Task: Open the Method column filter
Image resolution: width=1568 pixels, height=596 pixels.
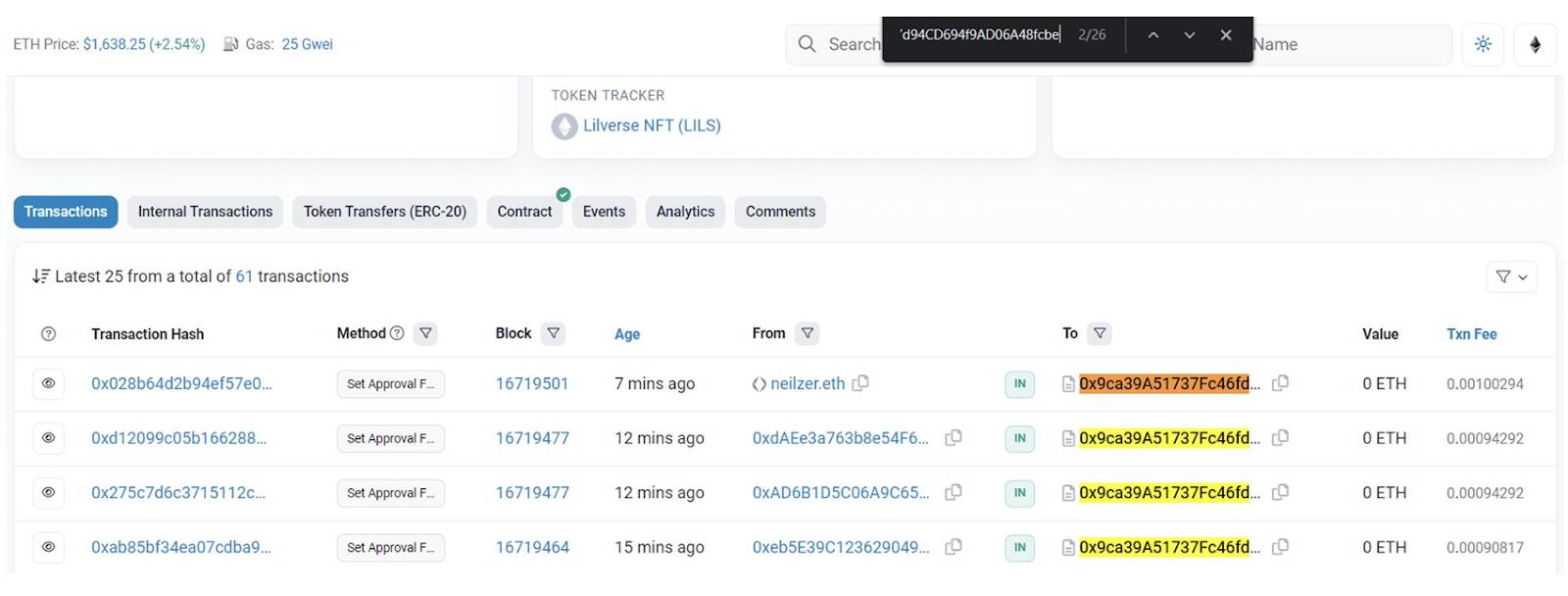Action: (425, 333)
